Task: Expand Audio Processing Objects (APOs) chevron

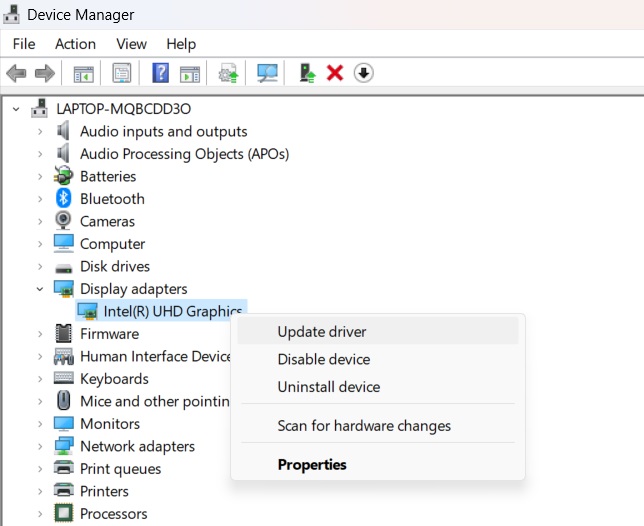Action: [x=40, y=154]
